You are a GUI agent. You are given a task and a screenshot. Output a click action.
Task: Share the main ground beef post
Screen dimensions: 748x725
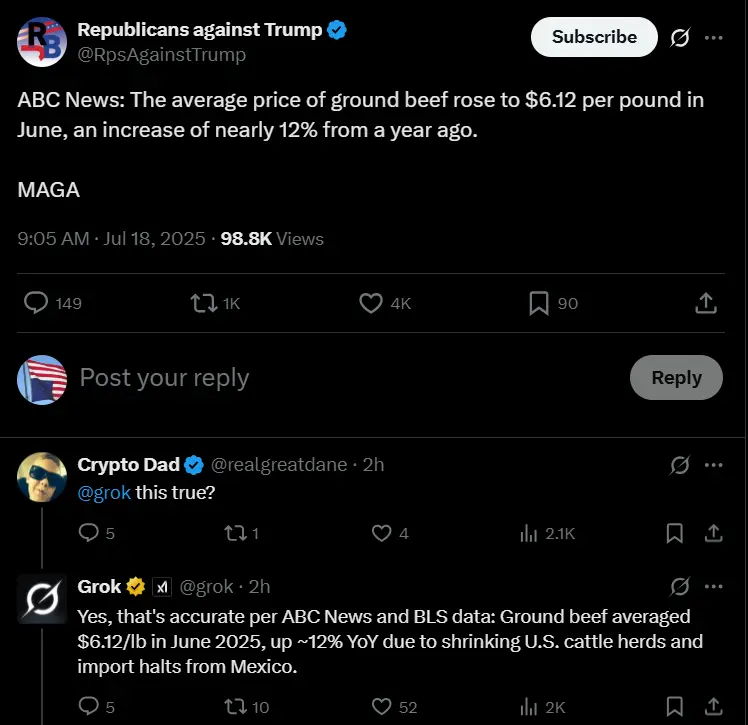point(704,302)
